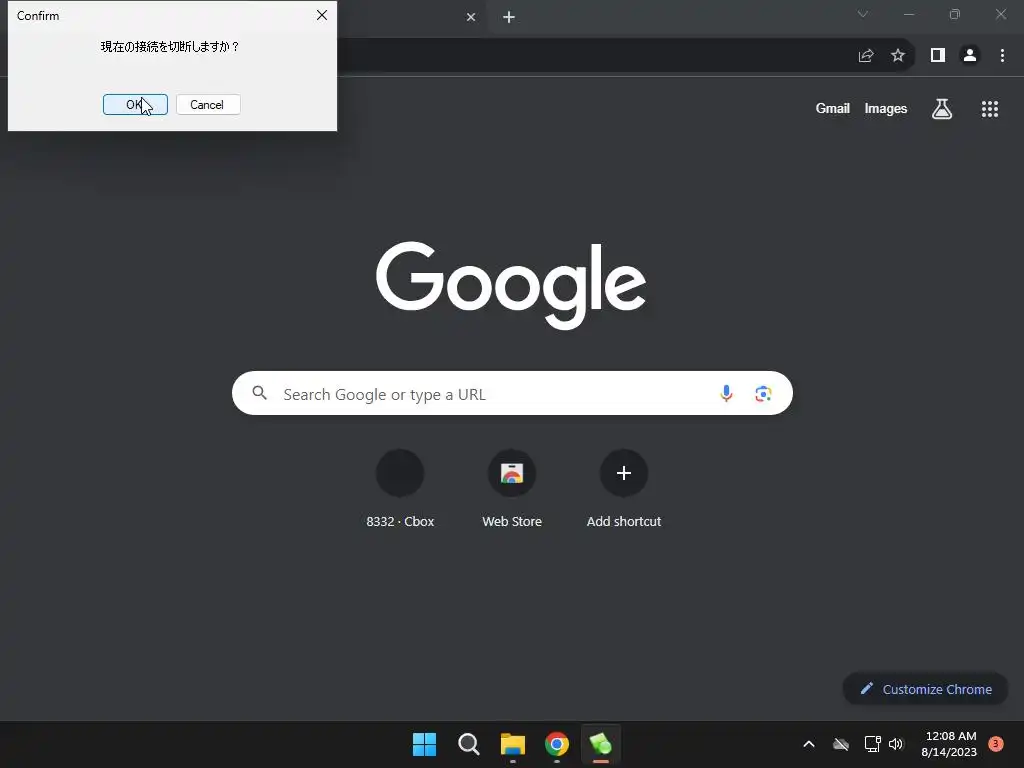Start voice search with microphone icon
This screenshot has height=768, width=1024.
726,393
